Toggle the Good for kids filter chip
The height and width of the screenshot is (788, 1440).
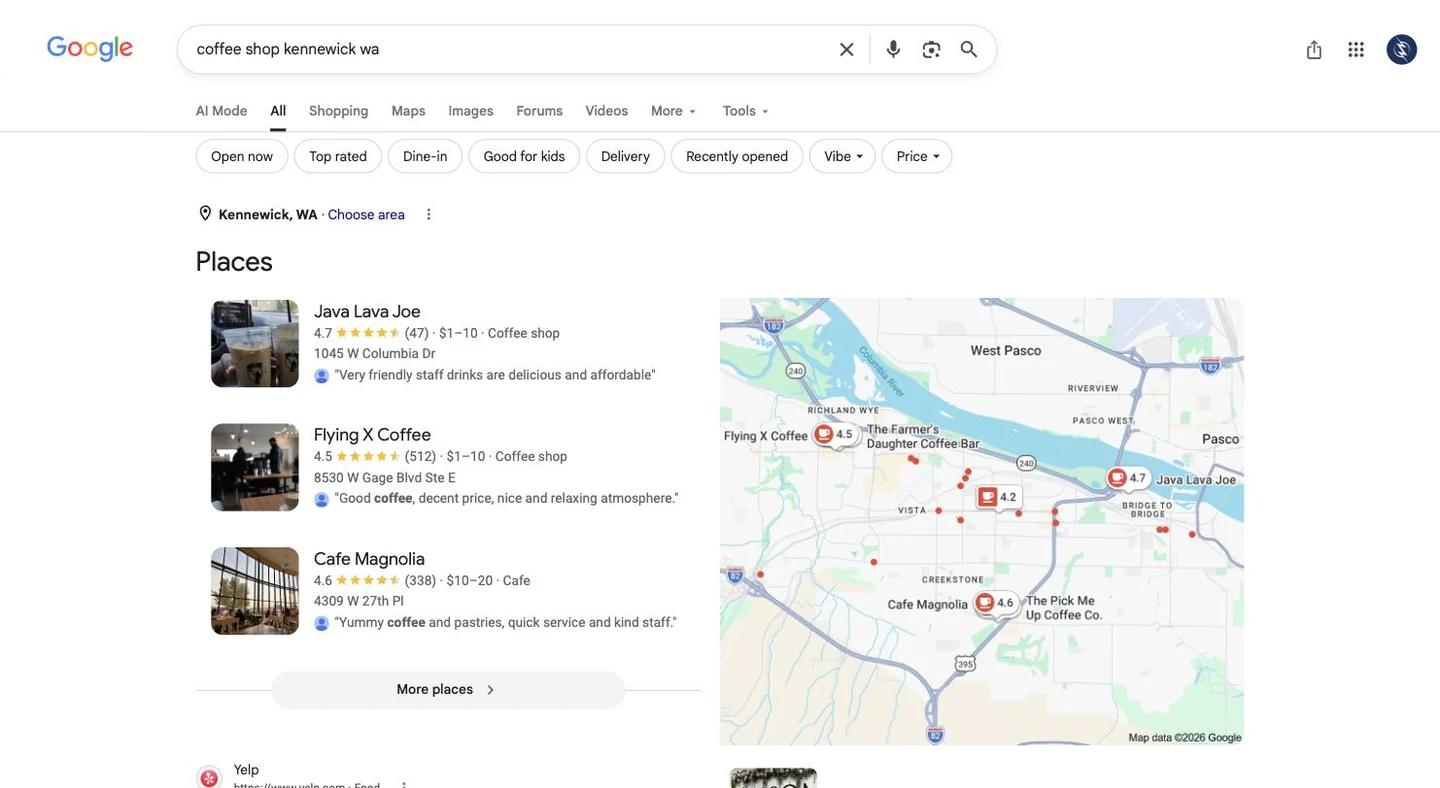click(x=524, y=156)
